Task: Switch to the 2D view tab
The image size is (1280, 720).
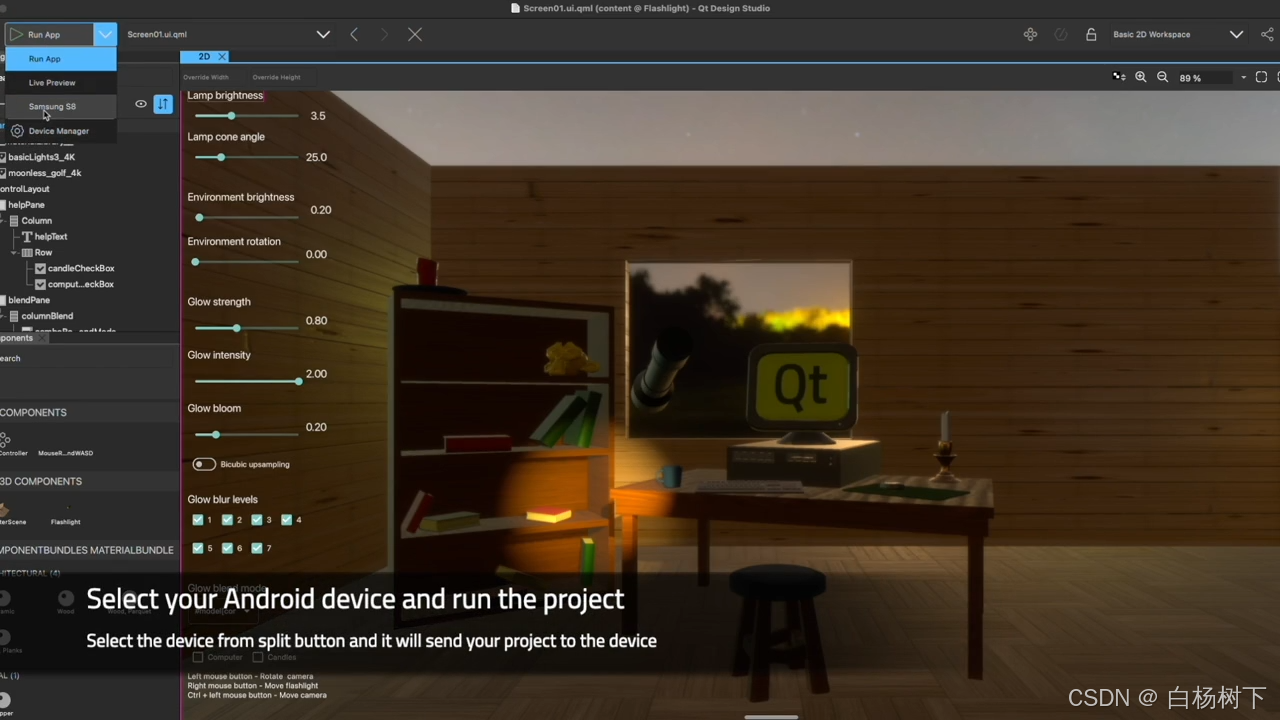Action: coord(203,56)
